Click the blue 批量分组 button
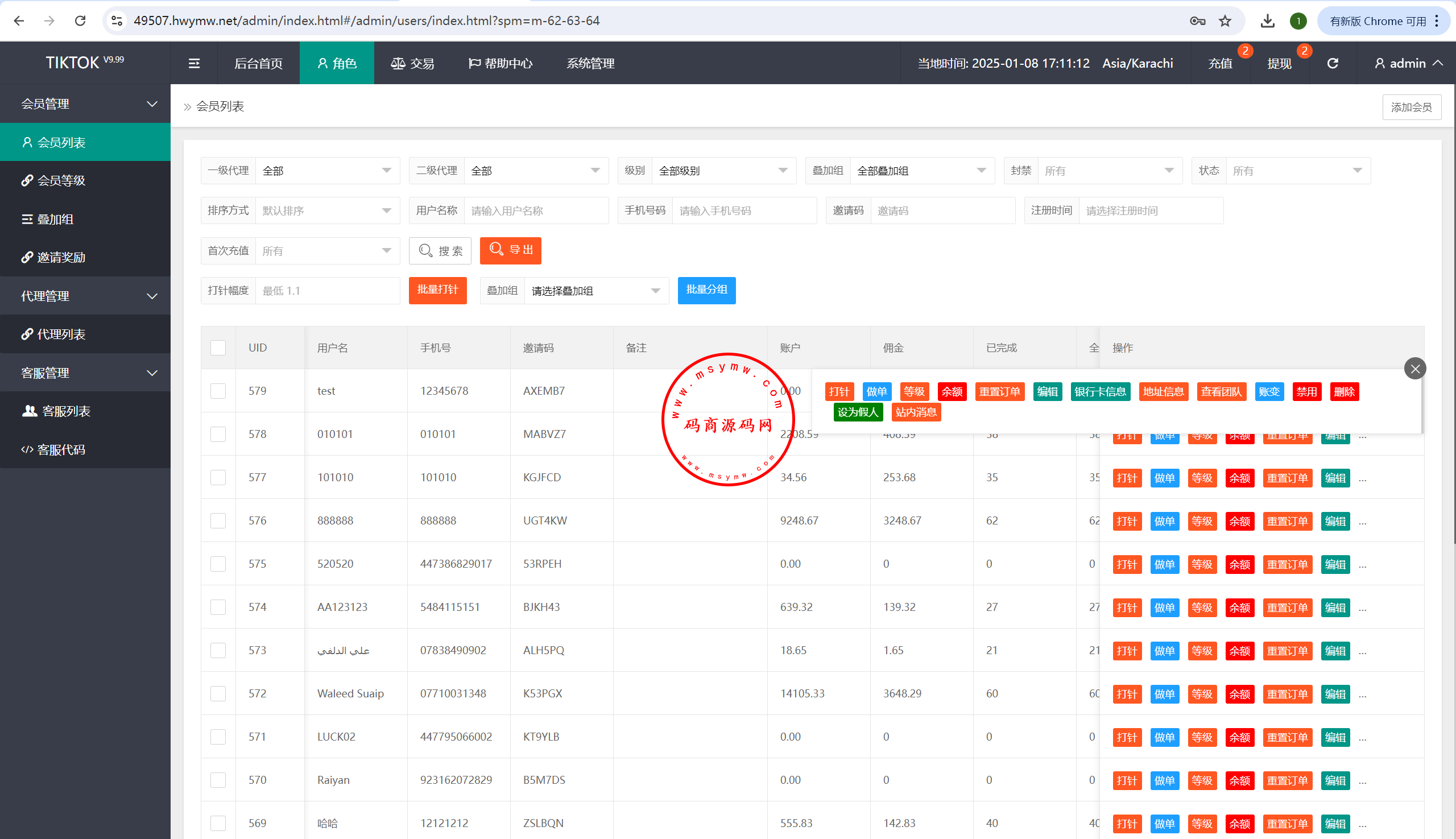 [707, 290]
